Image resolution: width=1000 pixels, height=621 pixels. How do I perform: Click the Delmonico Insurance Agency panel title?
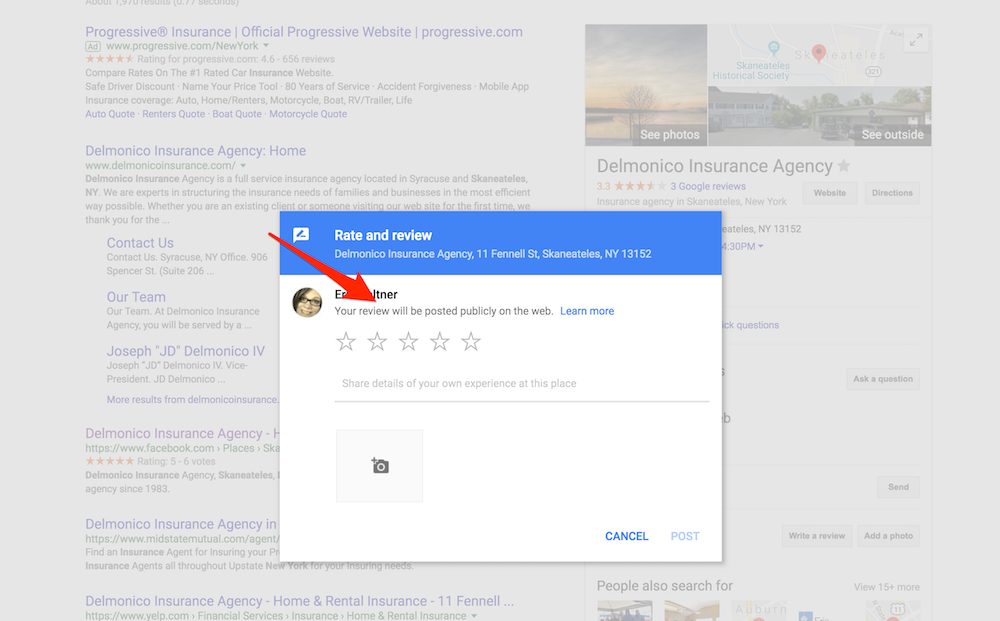tap(714, 166)
